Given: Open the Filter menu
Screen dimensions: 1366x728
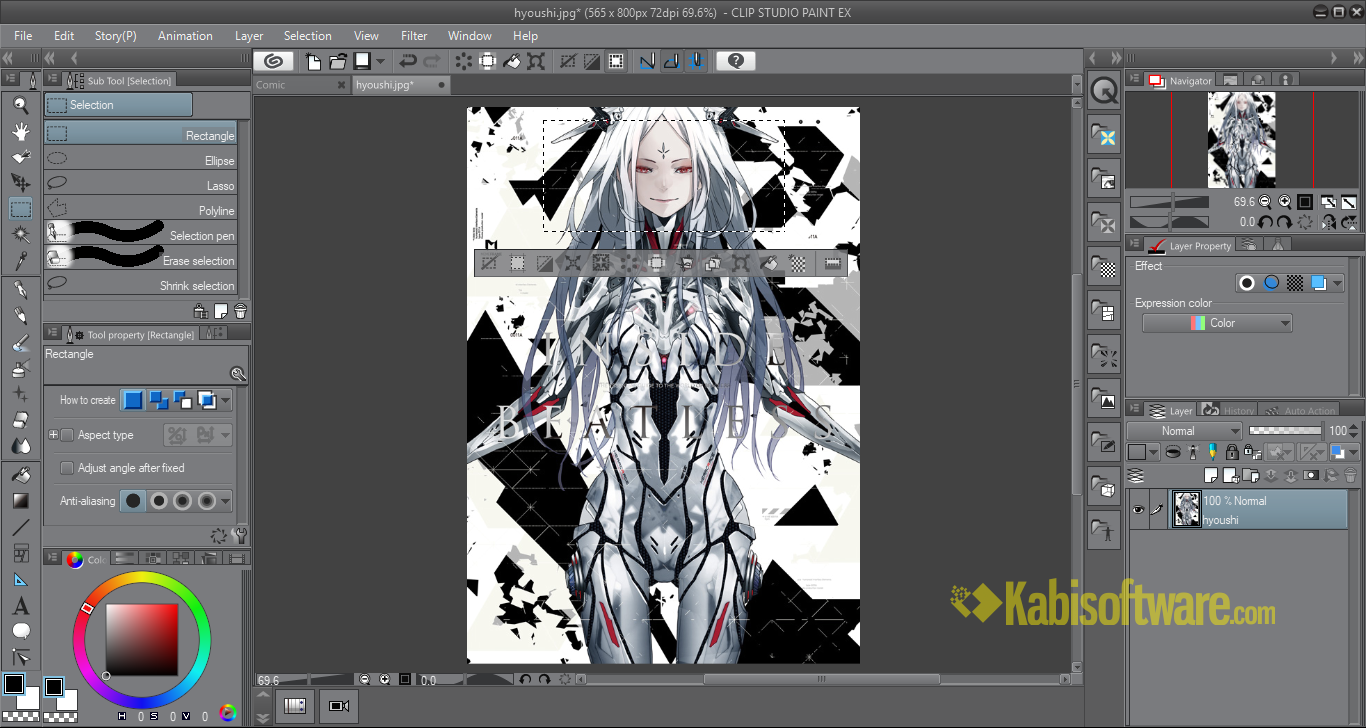Looking at the screenshot, I should (x=414, y=36).
